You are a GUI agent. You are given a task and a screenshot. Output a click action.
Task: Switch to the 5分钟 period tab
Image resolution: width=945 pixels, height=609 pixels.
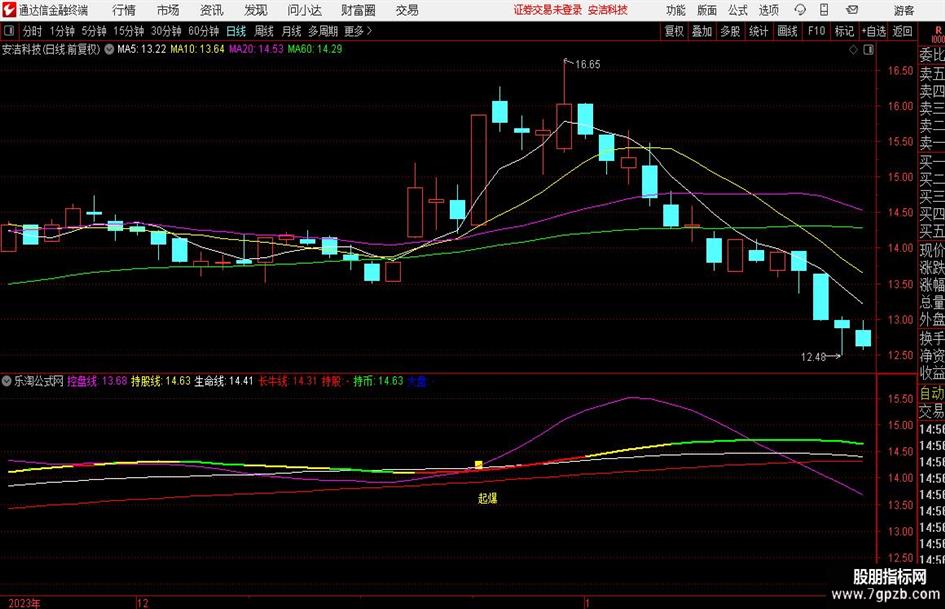[x=94, y=31]
